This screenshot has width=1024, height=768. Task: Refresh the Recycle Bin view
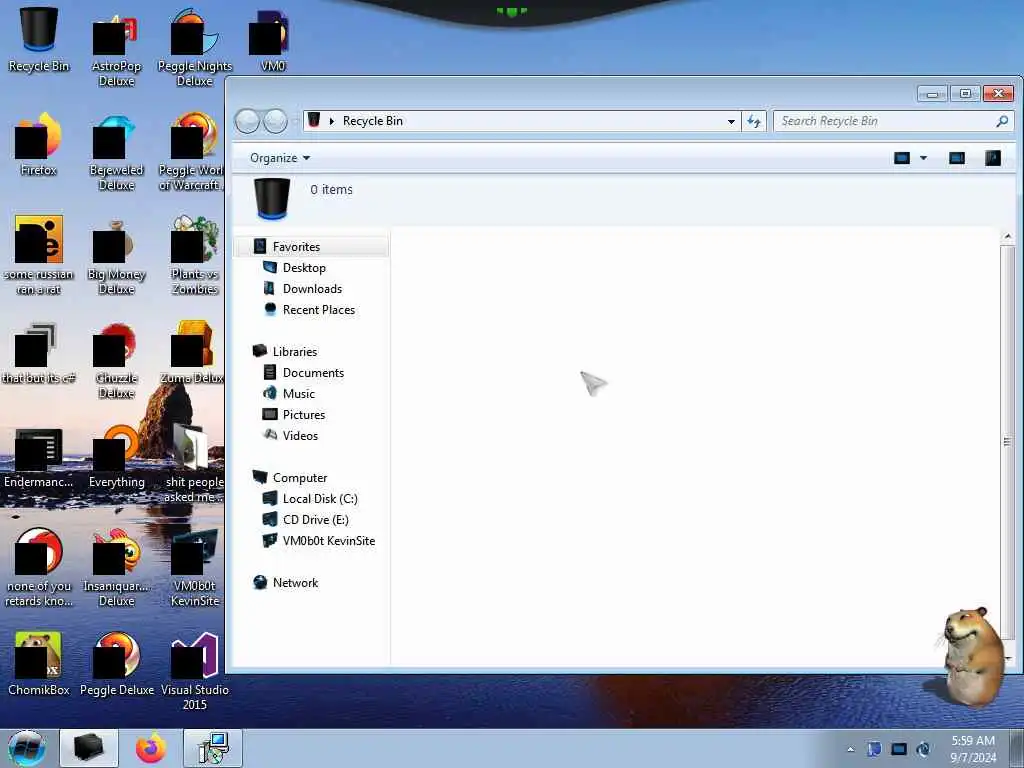click(x=754, y=121)
